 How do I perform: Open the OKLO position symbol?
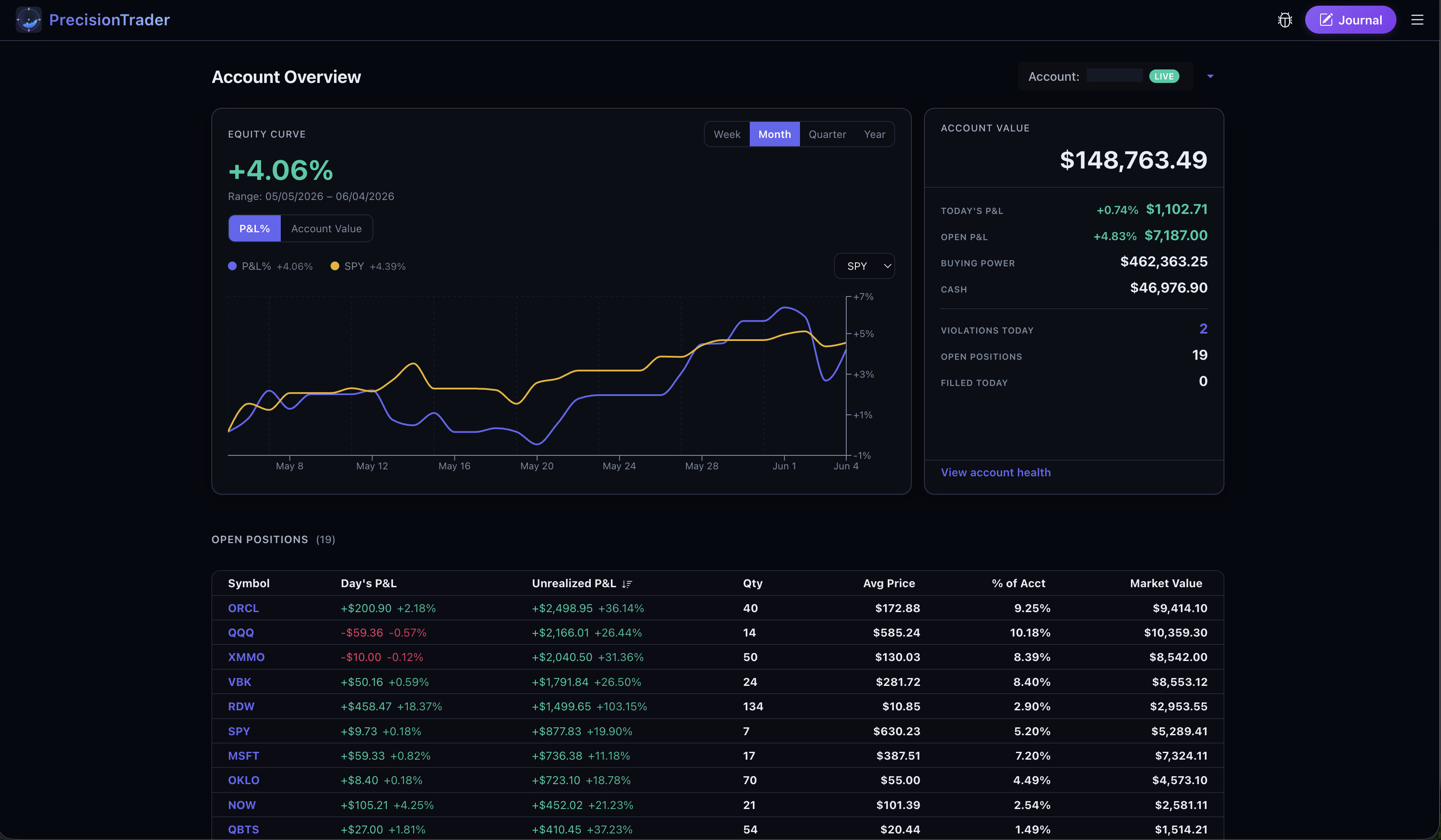click(244, 781)
